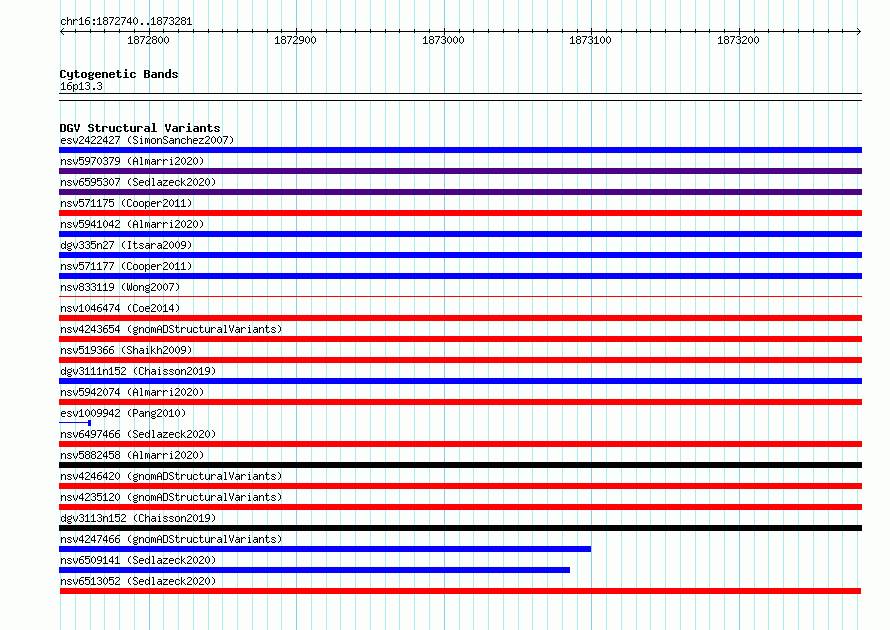890x630 pixels.
Task: Select the red bar under nsv4246420
Action: click(460, 486)
